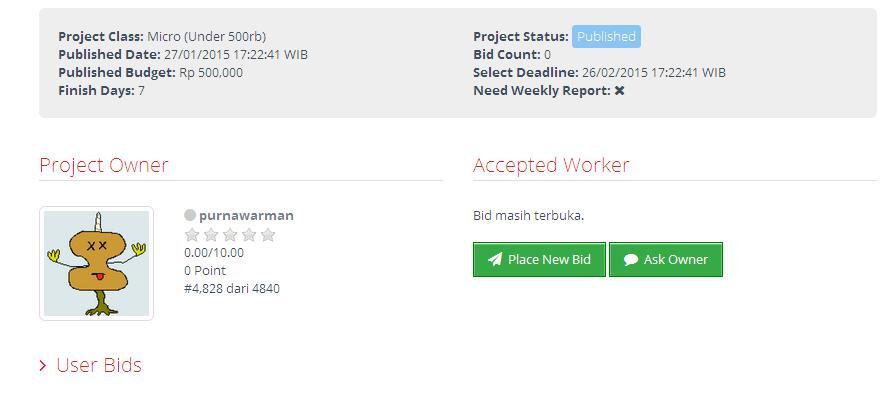Open the purnawarman profile link
The height and width of the screenshot is (400, 883).
tap(246, 215)
